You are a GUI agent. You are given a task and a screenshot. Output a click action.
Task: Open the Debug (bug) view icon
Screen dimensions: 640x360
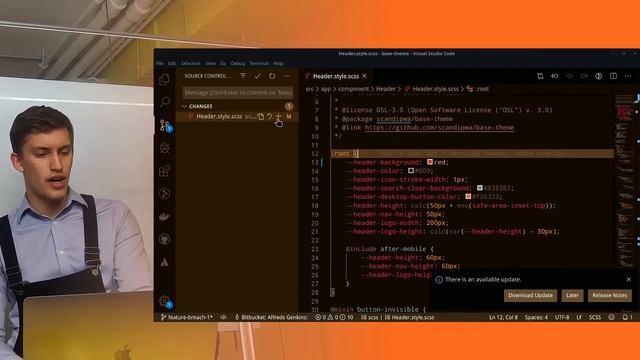coord(164,148)
